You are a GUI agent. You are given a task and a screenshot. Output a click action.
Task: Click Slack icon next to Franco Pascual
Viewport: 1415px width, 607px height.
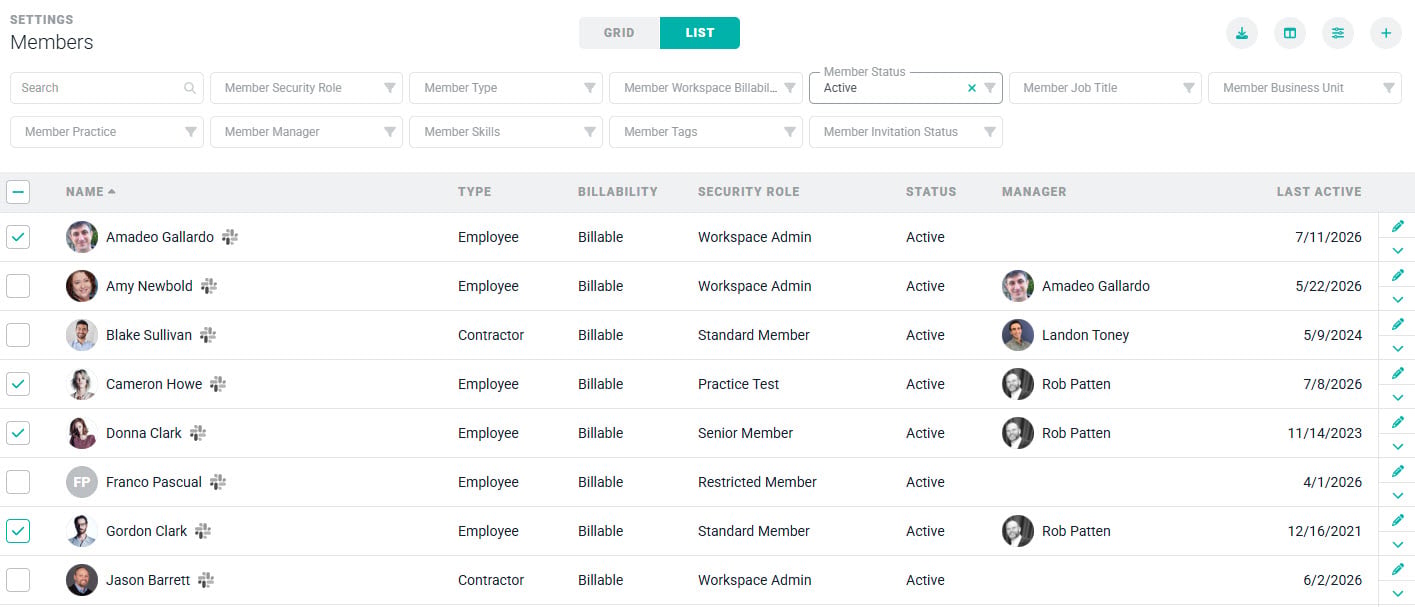pos(218,482)
